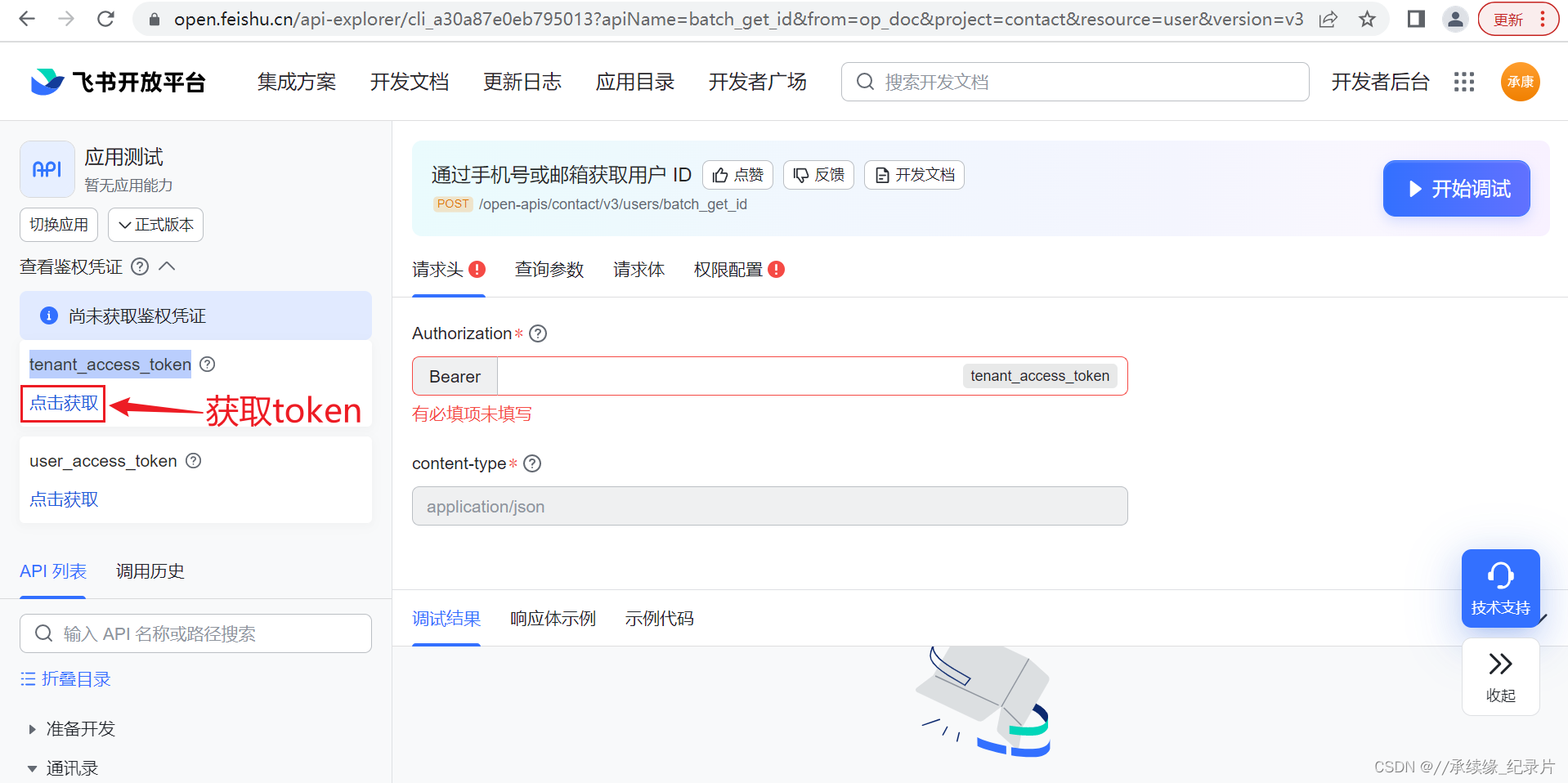Select the 示例代码 tab

[x=660, y=619]
